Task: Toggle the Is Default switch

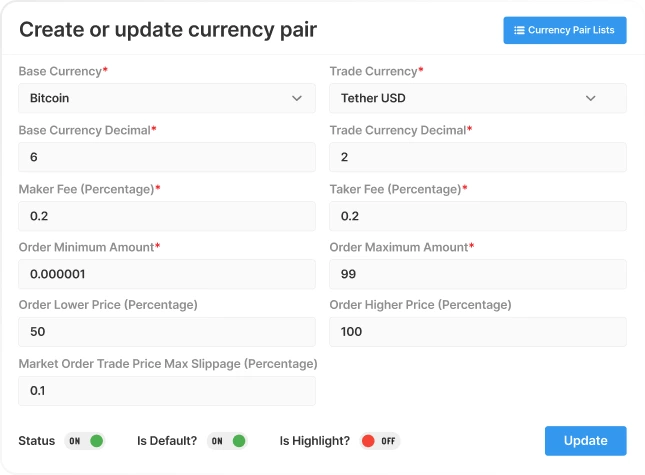Action: [227, 441]
